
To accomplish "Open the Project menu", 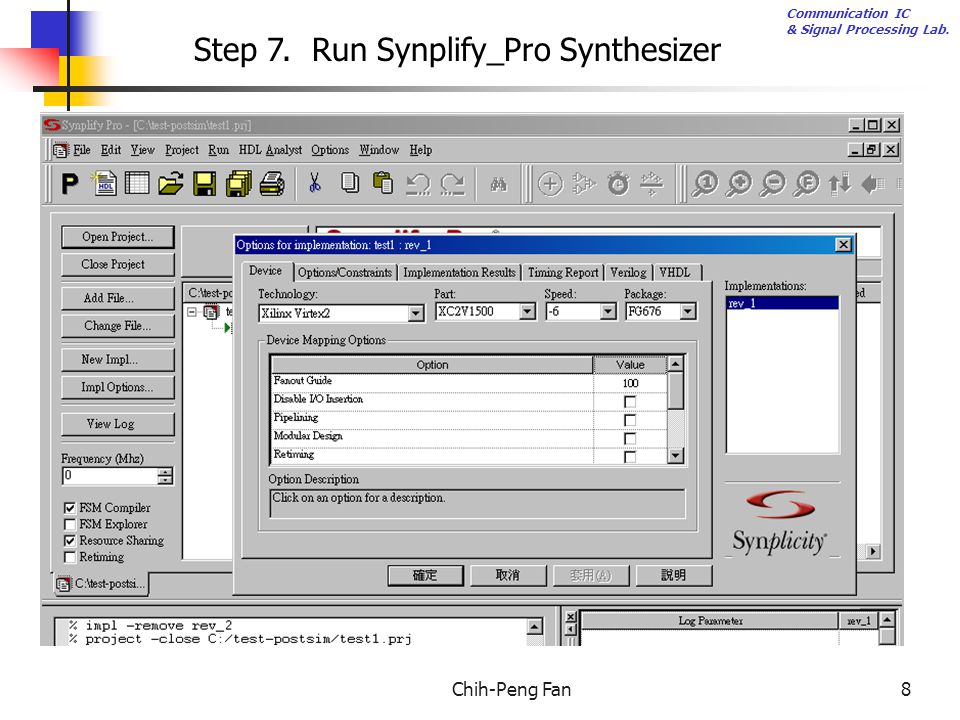I will [x=182, y=150].
